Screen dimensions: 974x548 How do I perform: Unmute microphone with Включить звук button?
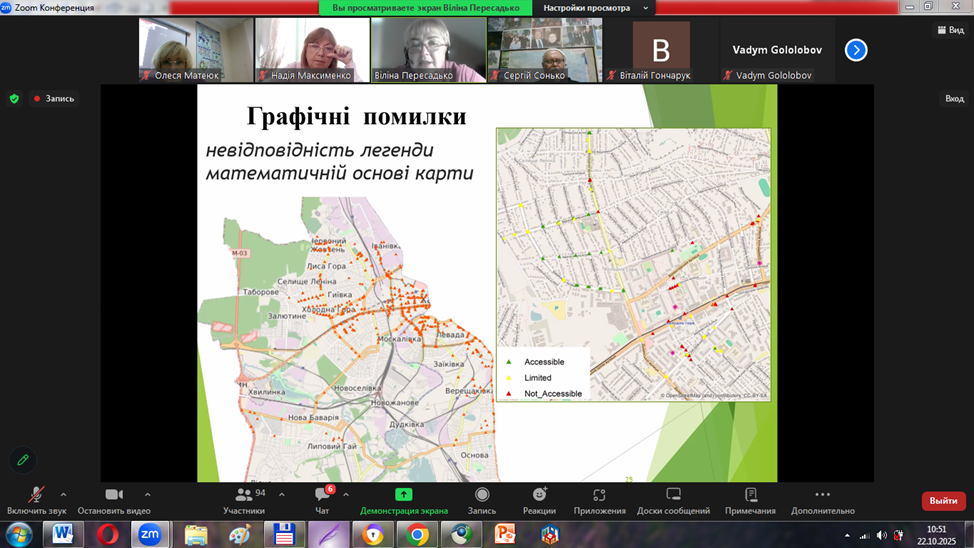36,496
